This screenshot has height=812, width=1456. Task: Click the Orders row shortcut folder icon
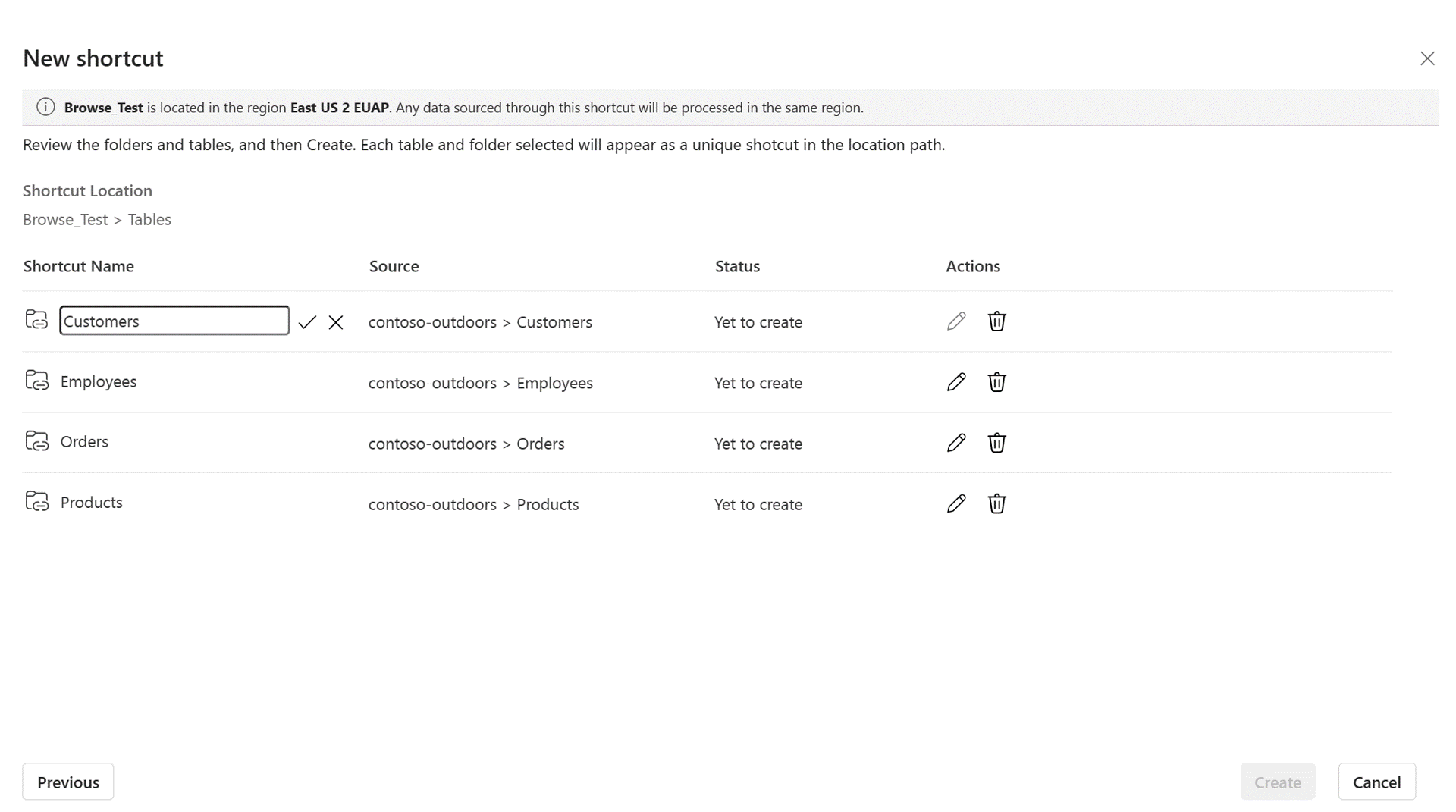point(36,441)
